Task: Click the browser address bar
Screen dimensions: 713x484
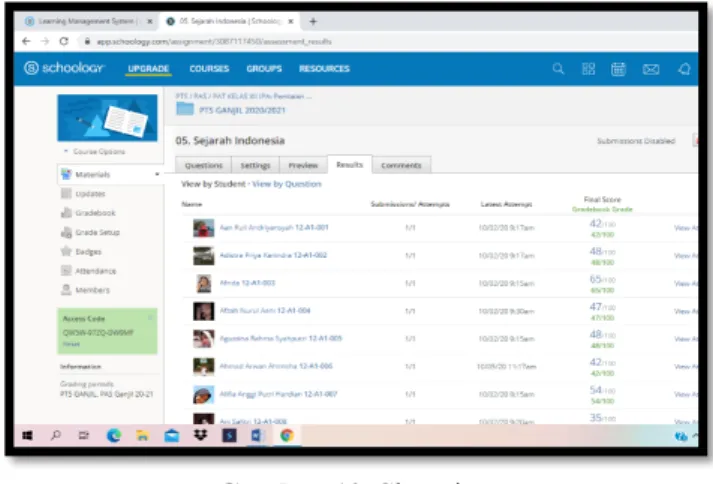Action: 387,41
